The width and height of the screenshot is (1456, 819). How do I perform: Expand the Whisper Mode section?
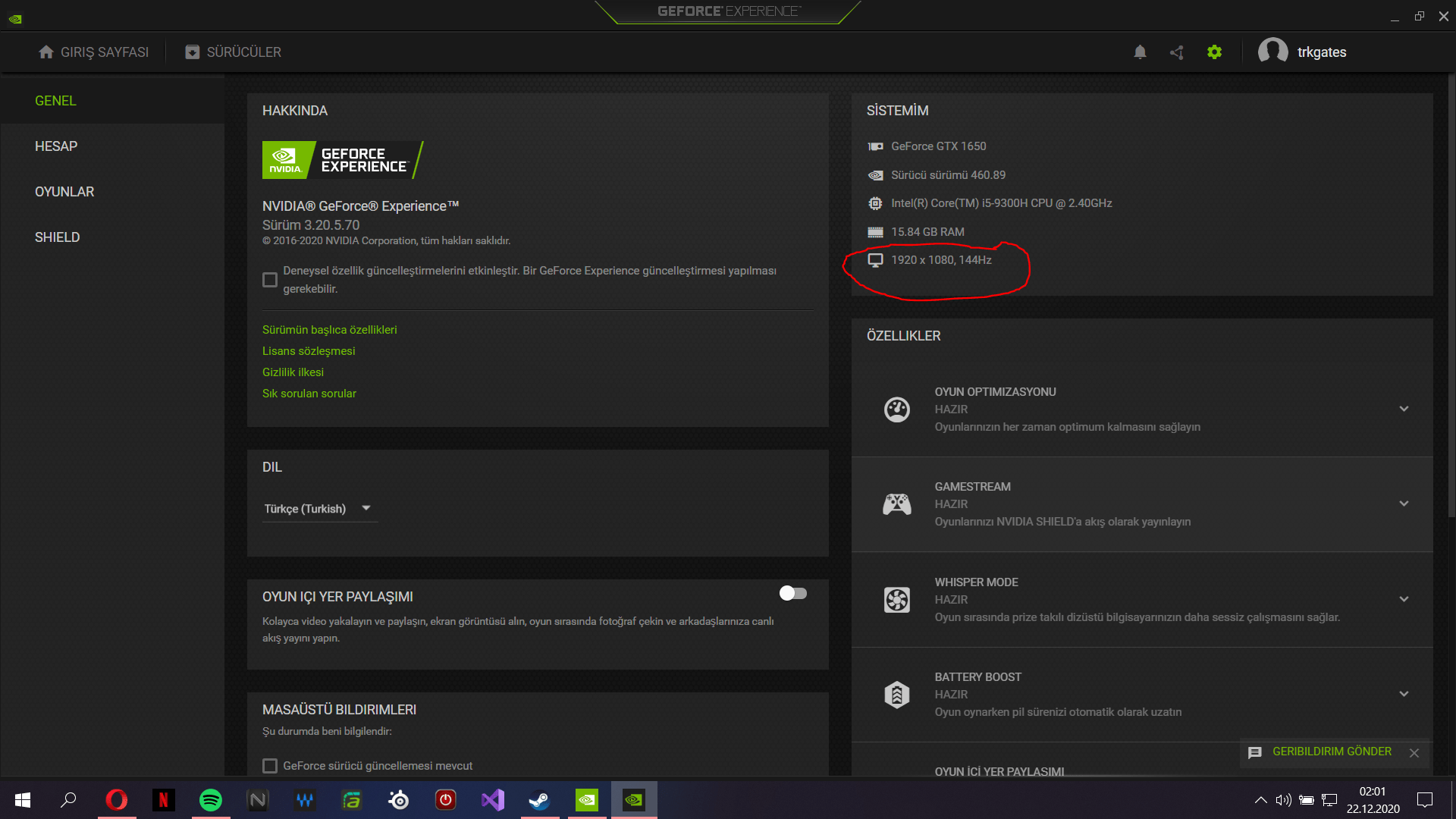[x=1404, y=599]
